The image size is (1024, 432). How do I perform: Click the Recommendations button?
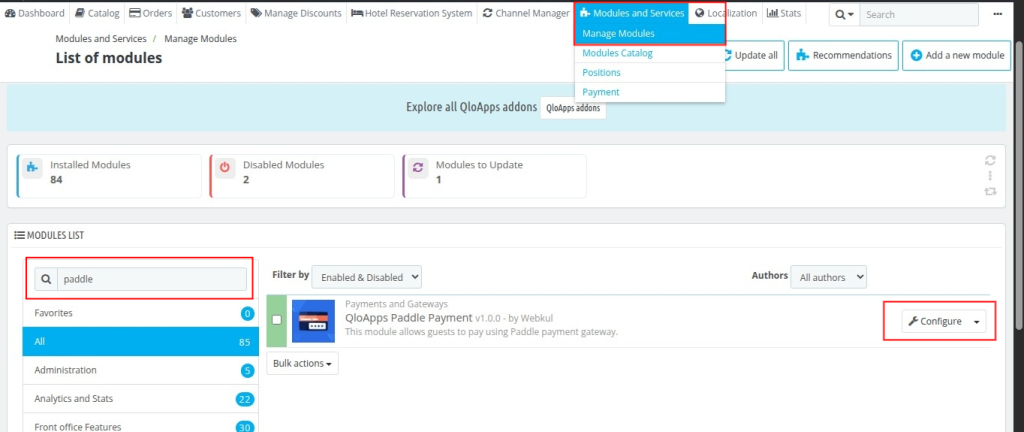[844, 55]
